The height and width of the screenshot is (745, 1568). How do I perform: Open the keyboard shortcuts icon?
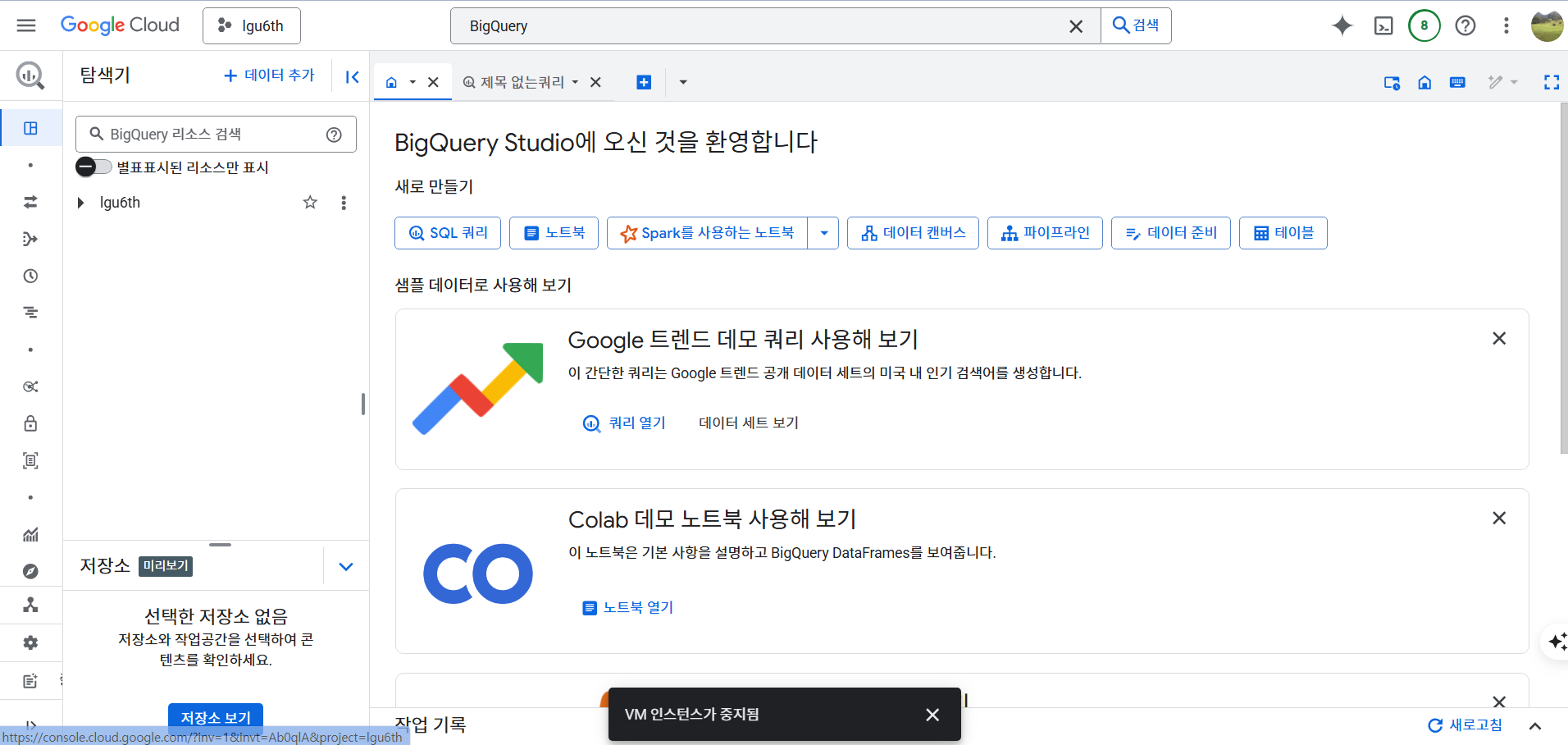point(1457,82)
